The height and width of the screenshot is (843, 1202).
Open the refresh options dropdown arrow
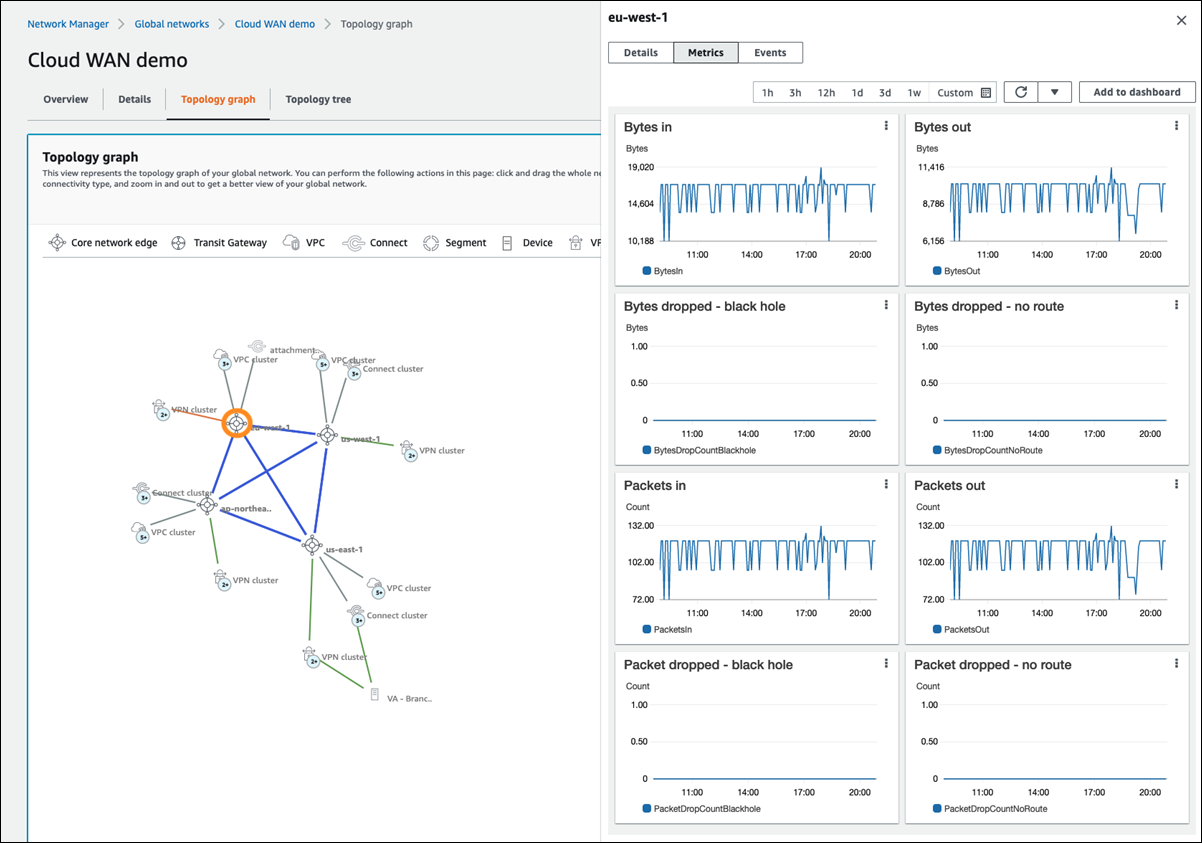click(1056, 91)
